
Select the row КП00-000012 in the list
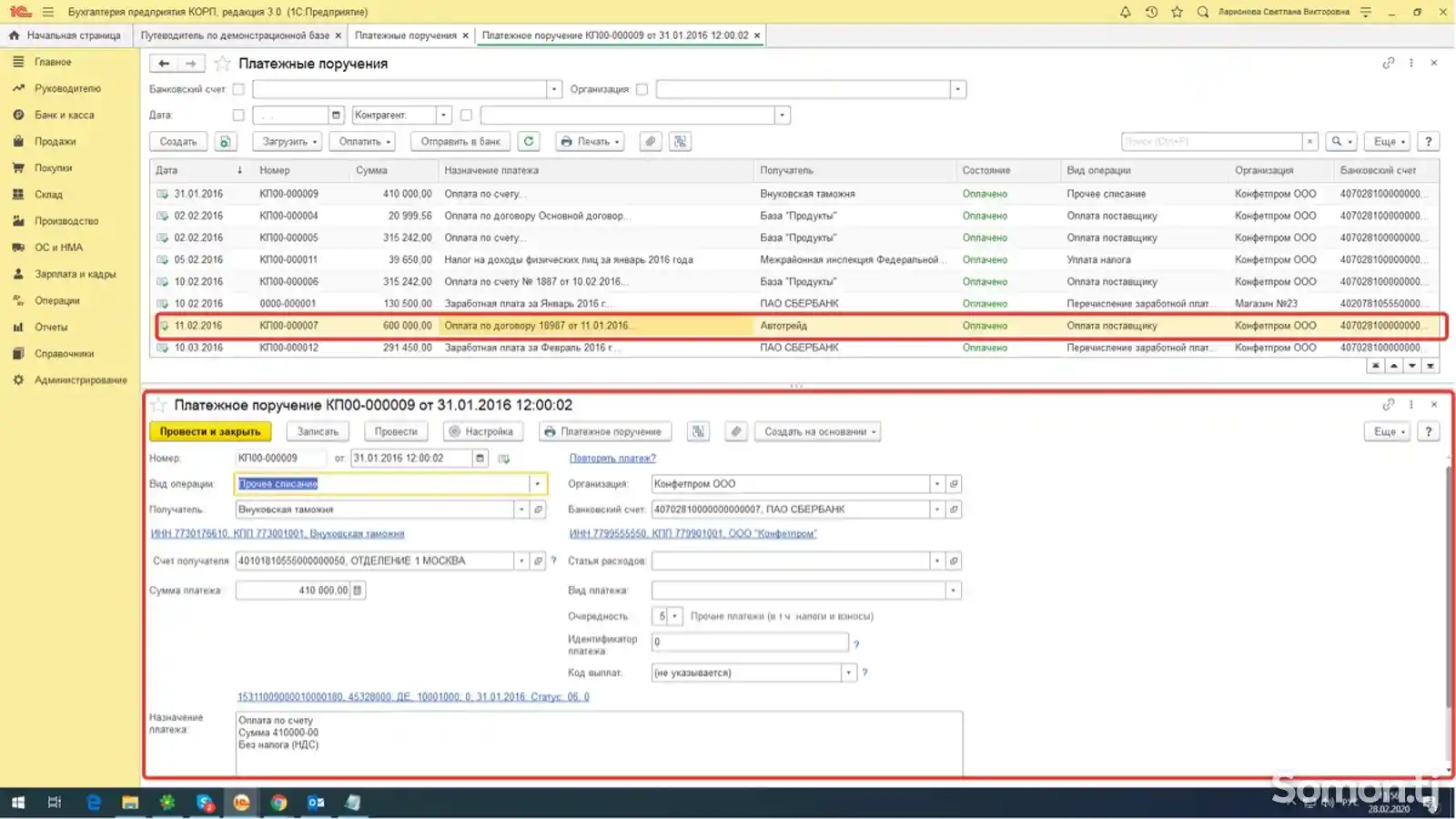(x=796, y=348)
